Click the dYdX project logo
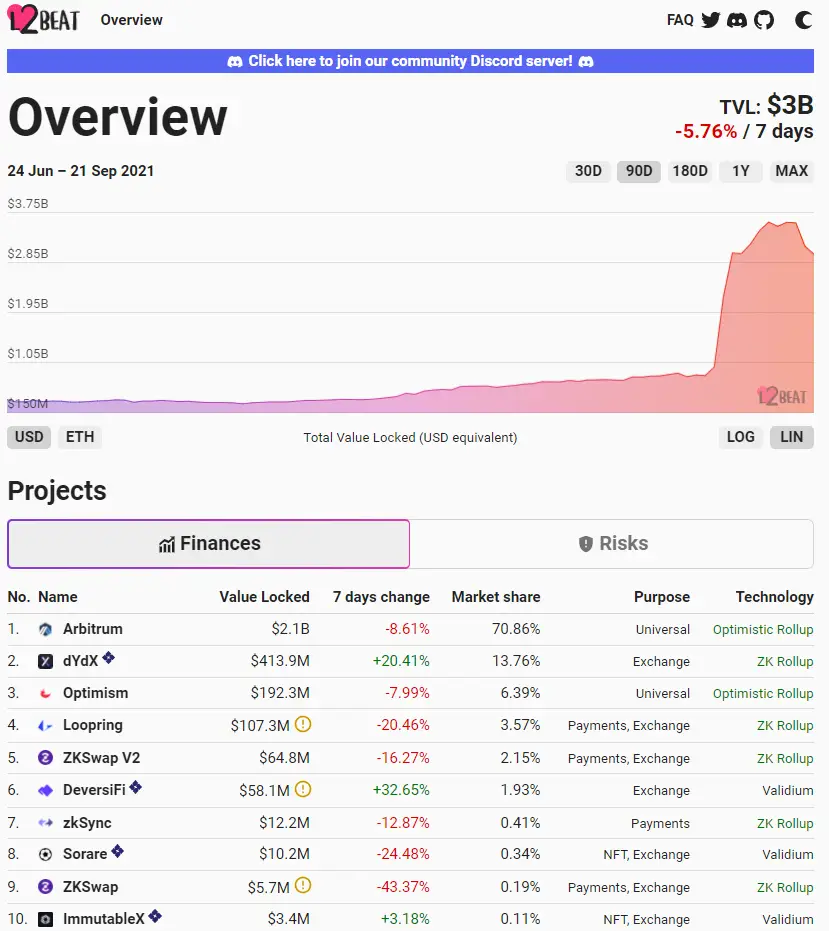 pyautogui.click(x=45, y=661)
